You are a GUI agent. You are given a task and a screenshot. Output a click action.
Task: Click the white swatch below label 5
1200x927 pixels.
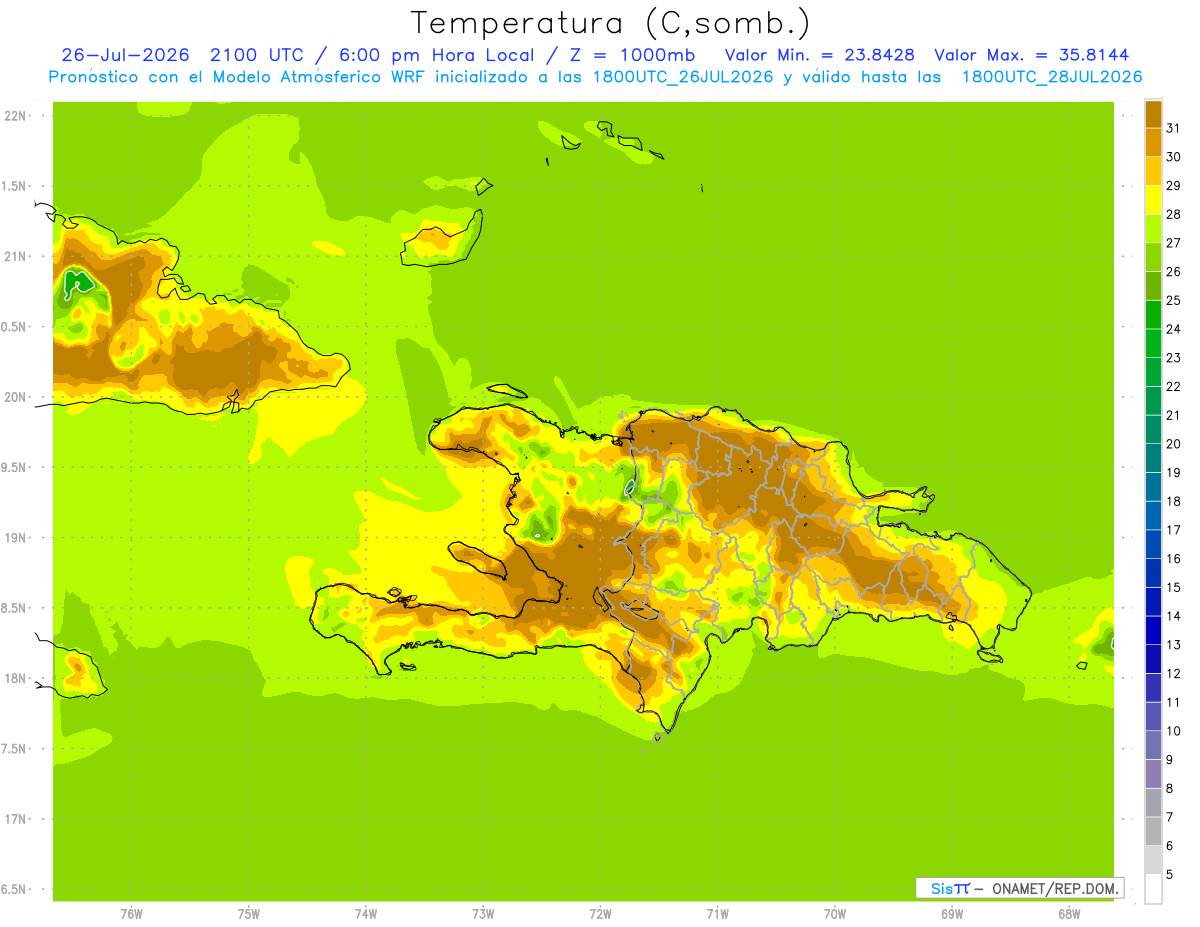coord(1153,888)
